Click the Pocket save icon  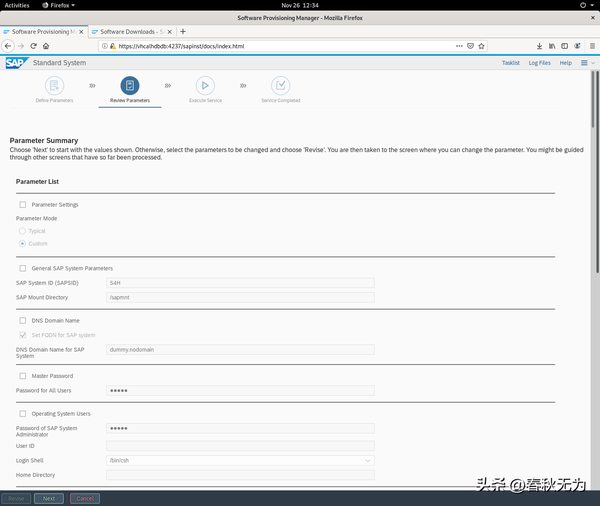(x=470, y=46)
